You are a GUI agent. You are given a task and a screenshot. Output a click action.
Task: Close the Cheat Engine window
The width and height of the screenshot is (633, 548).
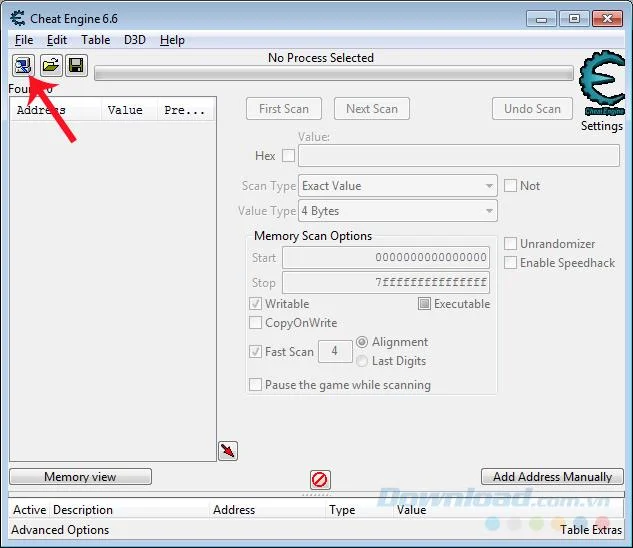[x=607, y=19]
